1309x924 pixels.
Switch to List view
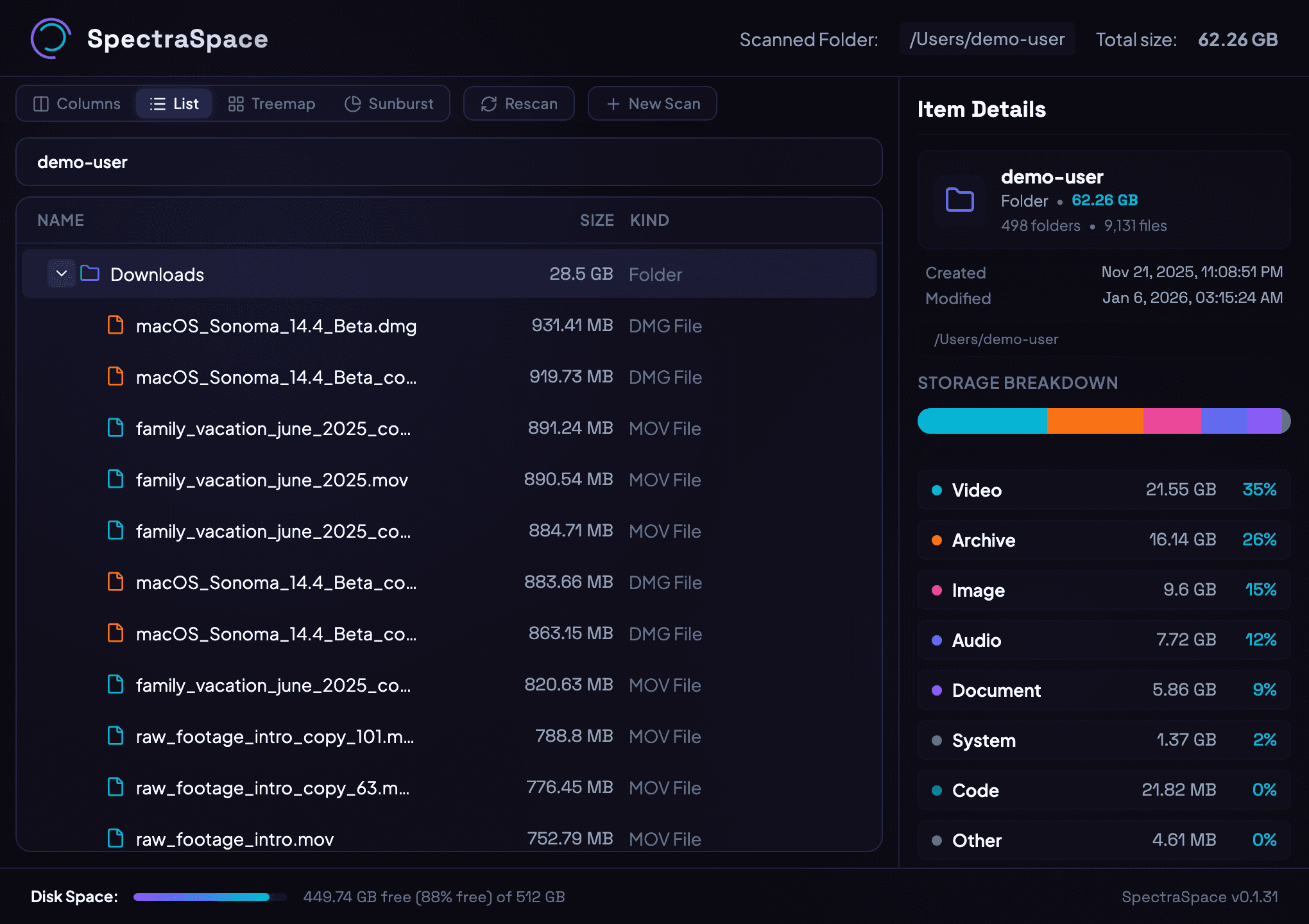pyautogui.click(x=174, y=103)
